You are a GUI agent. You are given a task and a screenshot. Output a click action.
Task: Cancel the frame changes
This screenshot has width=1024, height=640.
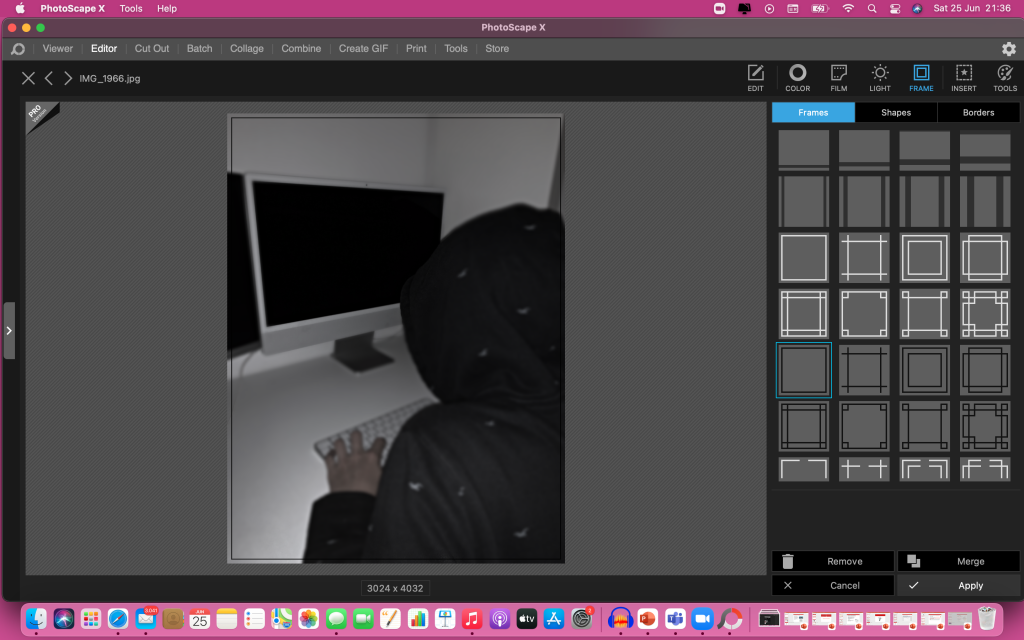tap(833, 585)
